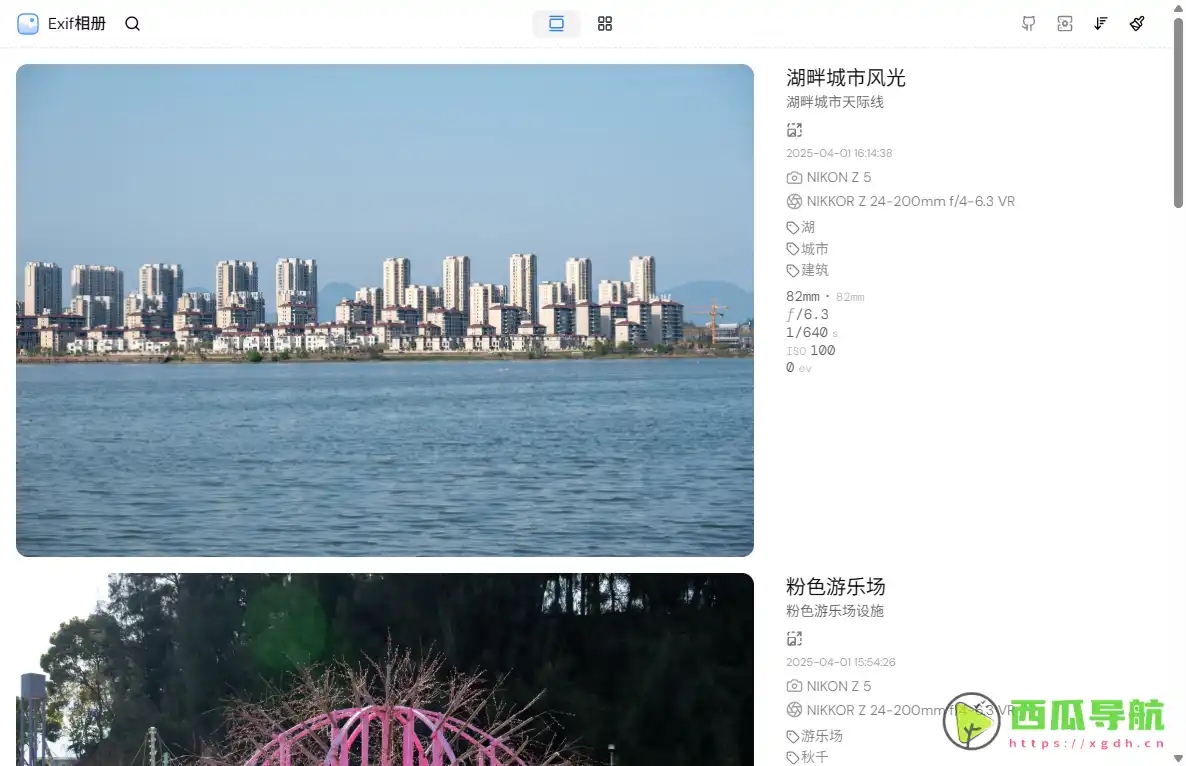Click the 1/640 shutter speed value
This screenshot has height=766, width=1186.
[807, 333]
